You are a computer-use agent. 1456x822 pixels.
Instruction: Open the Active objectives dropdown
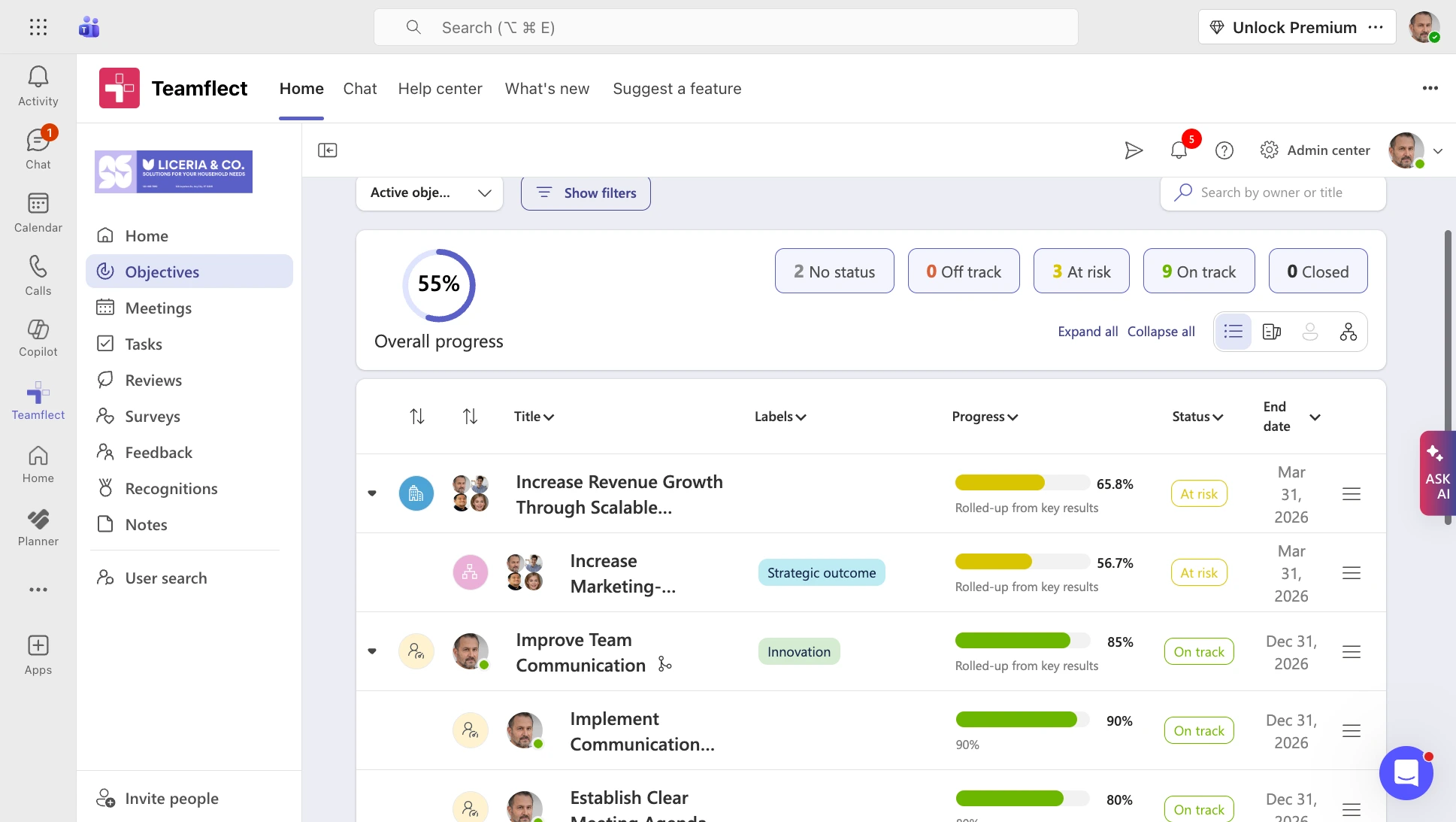(x=428, y=193)
